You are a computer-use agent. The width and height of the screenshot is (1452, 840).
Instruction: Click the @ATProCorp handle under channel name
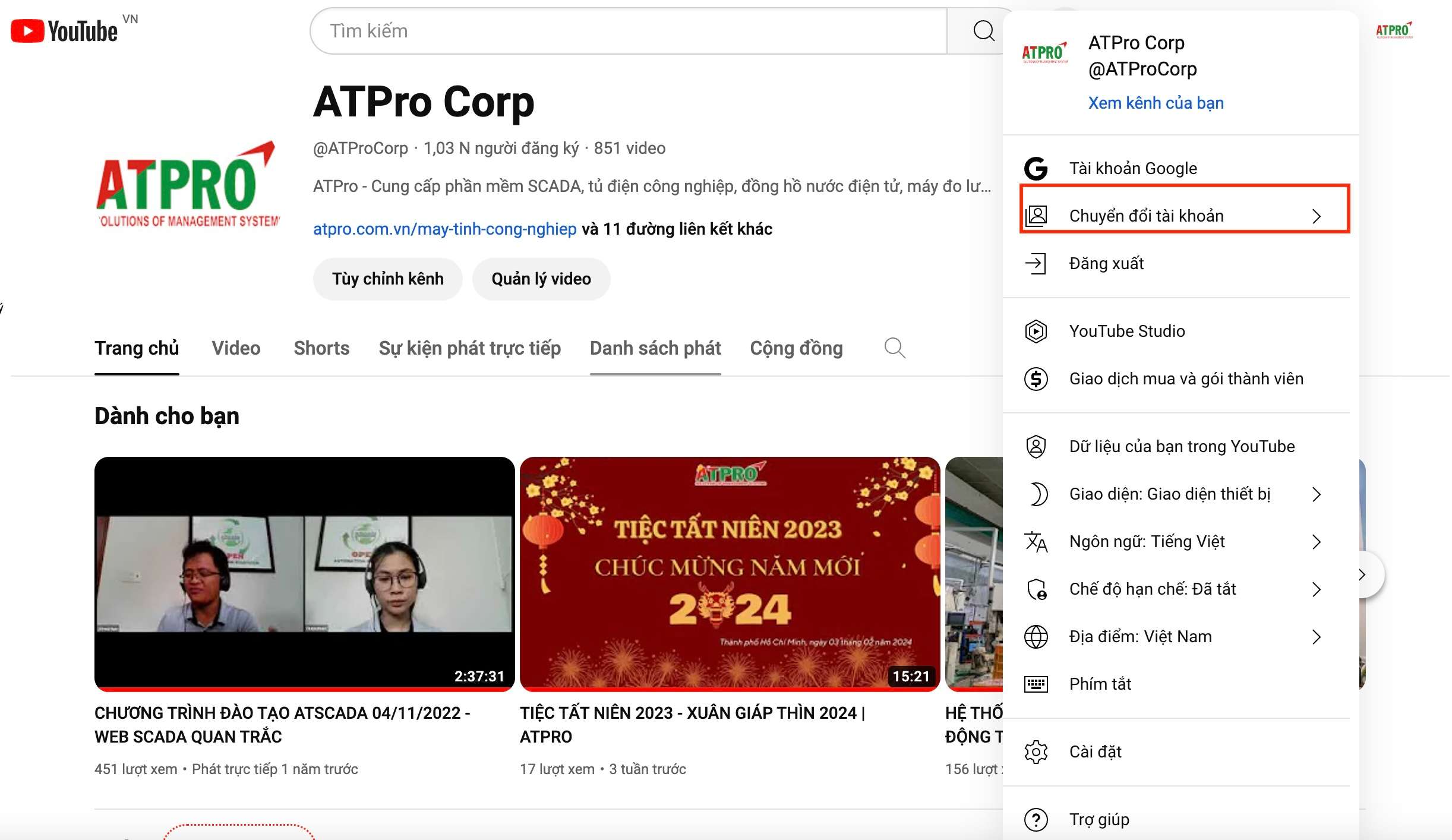[x=361, y=148]
